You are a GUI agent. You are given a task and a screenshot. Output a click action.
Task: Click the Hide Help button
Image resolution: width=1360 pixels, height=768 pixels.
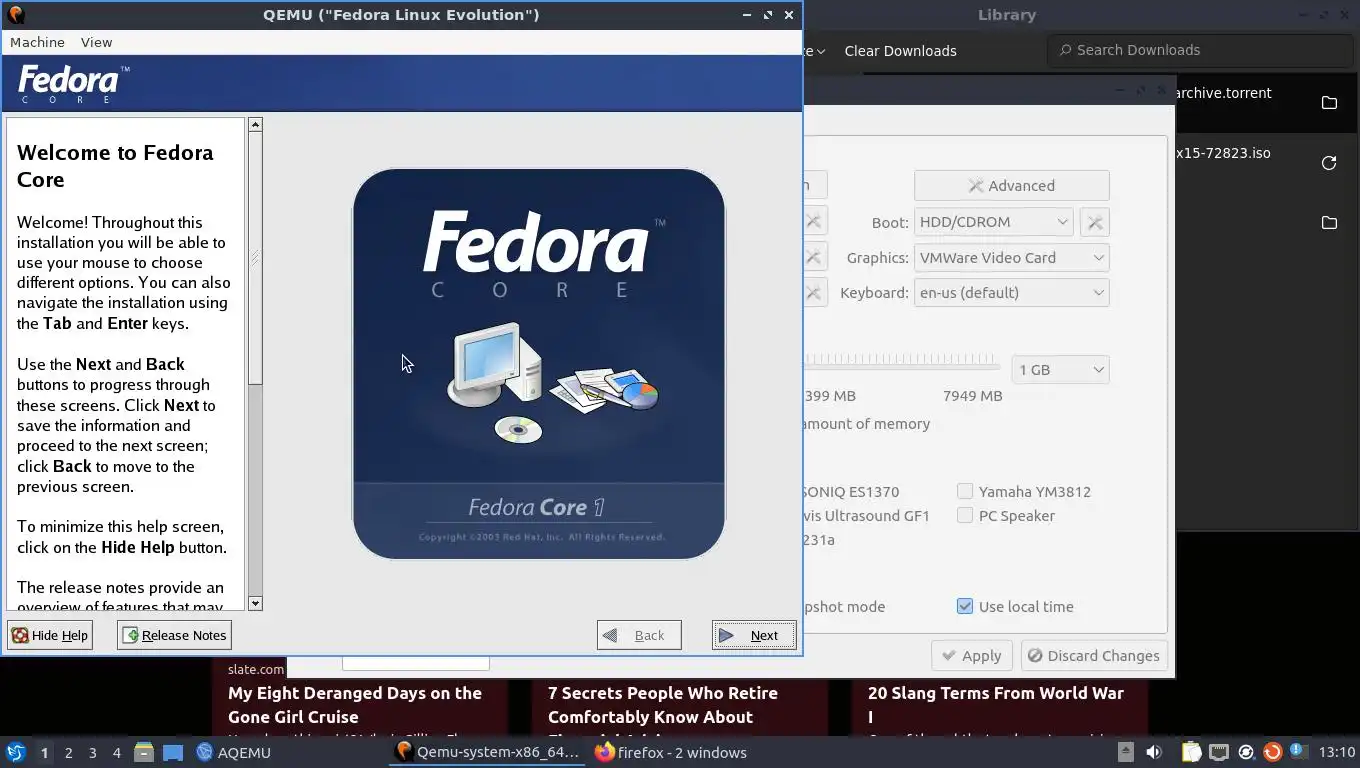[x=50, y=635]
